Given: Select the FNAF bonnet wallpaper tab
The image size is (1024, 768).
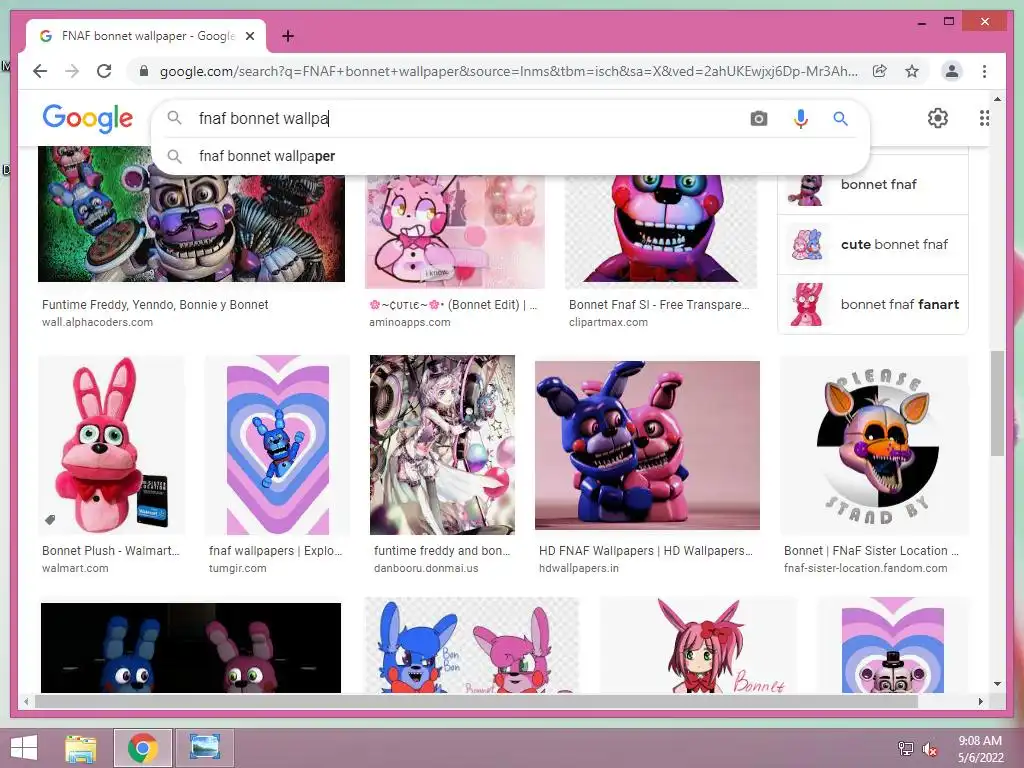Looking at the screenshot, I should [146, 36].
